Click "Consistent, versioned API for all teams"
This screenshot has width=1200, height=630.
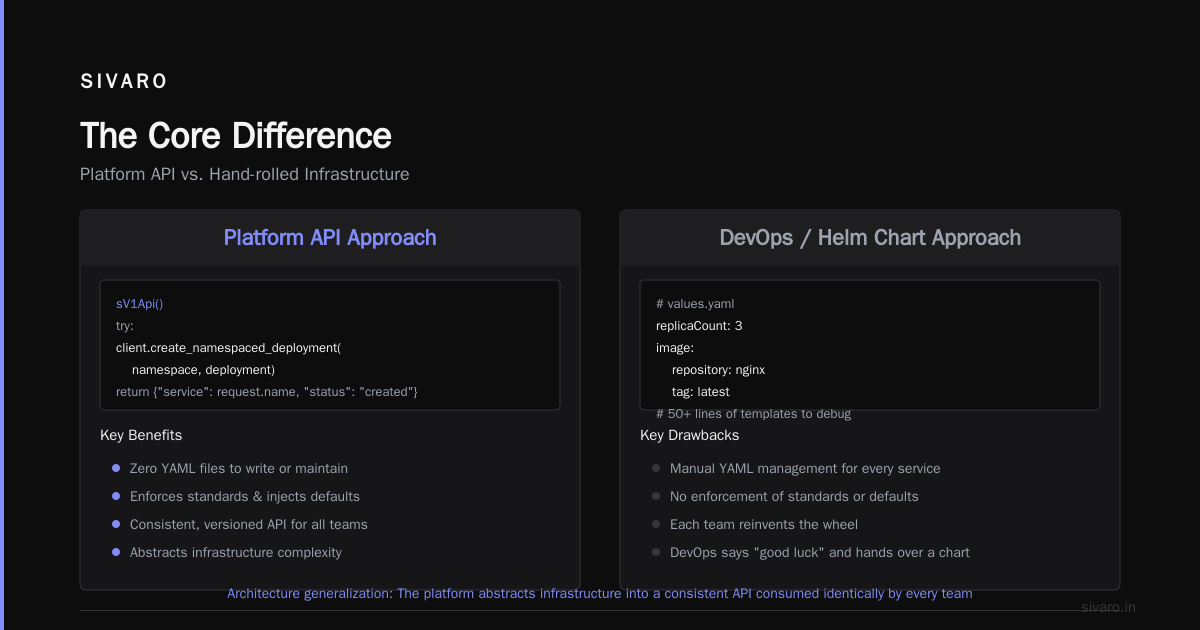(x=249, y=524)
